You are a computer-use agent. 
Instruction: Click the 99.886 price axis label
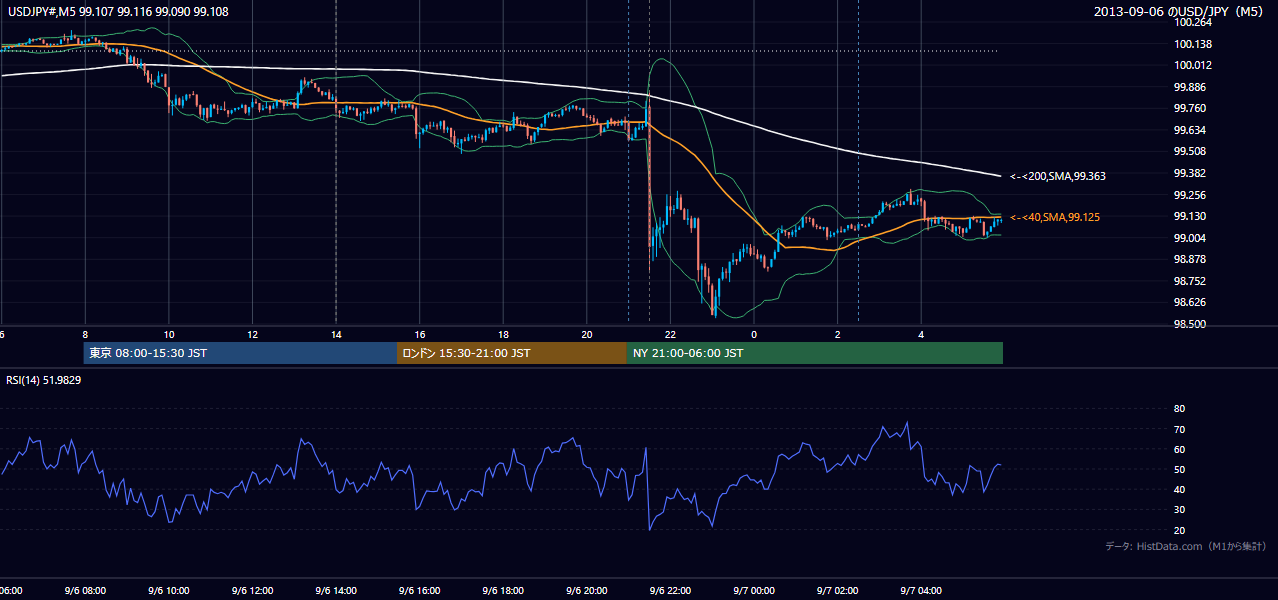click(x=1190, y=87)
